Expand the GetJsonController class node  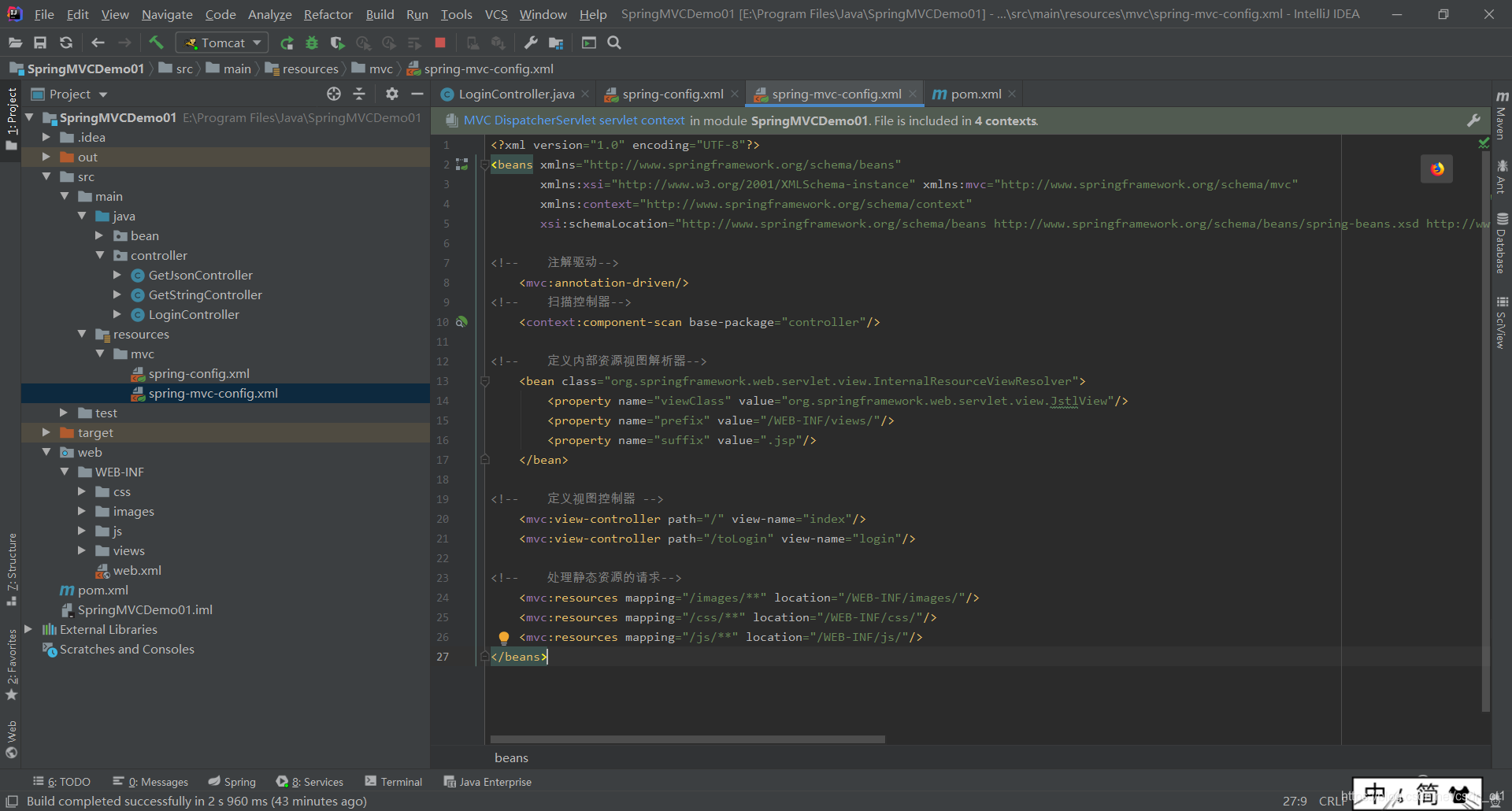(117, 275)
